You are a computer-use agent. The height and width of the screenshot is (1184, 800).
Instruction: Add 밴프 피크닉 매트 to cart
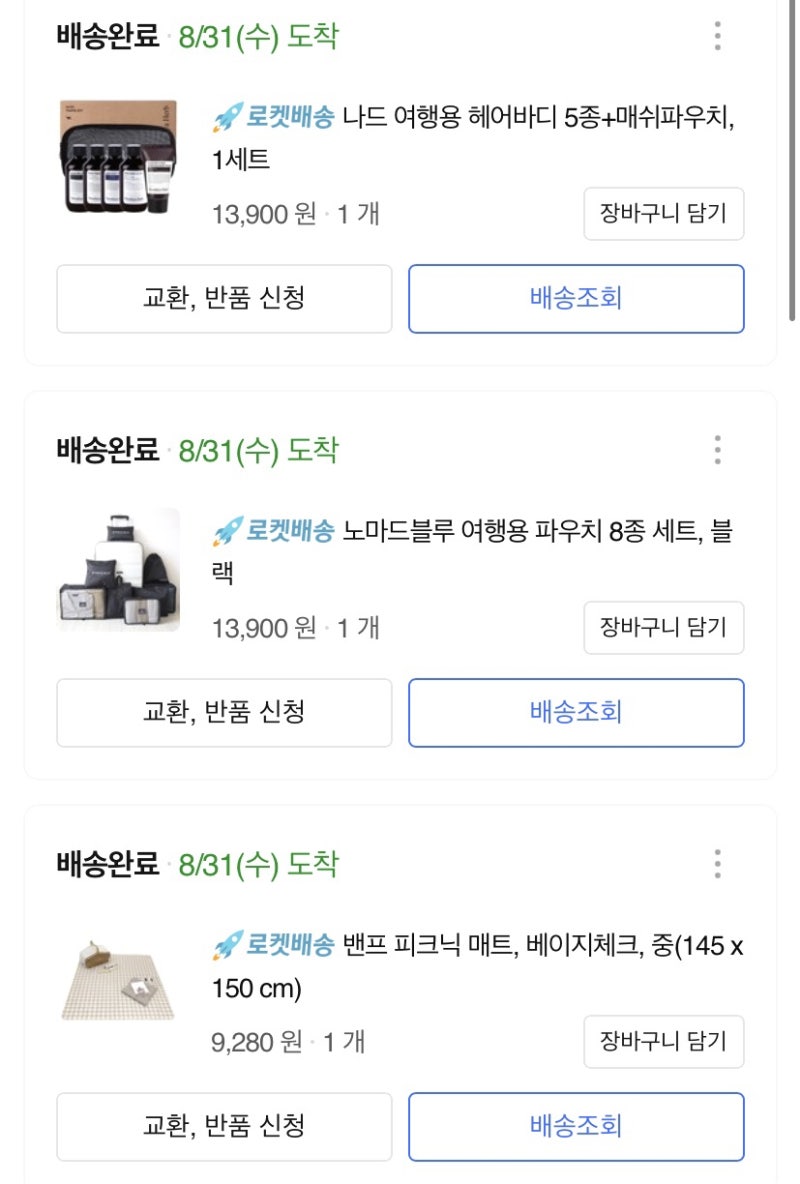(663, 1041)
